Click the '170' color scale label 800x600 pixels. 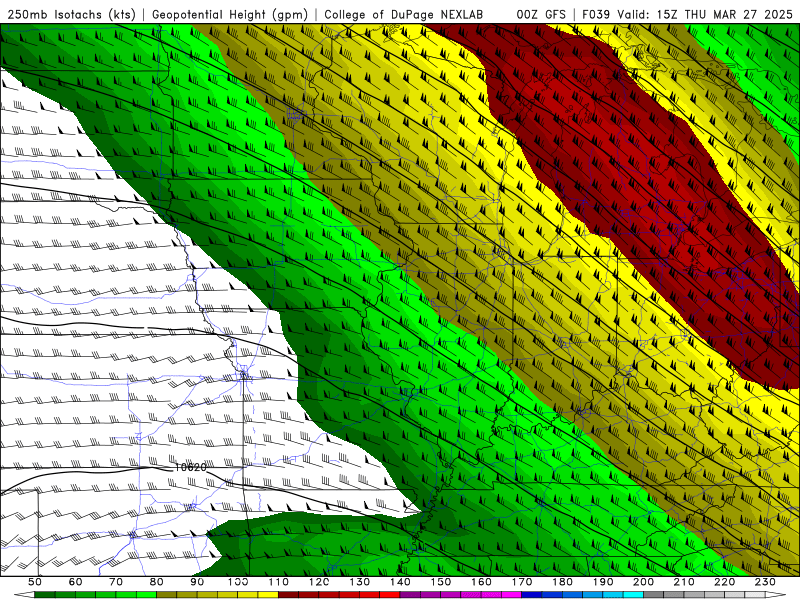tap(522, 582)
